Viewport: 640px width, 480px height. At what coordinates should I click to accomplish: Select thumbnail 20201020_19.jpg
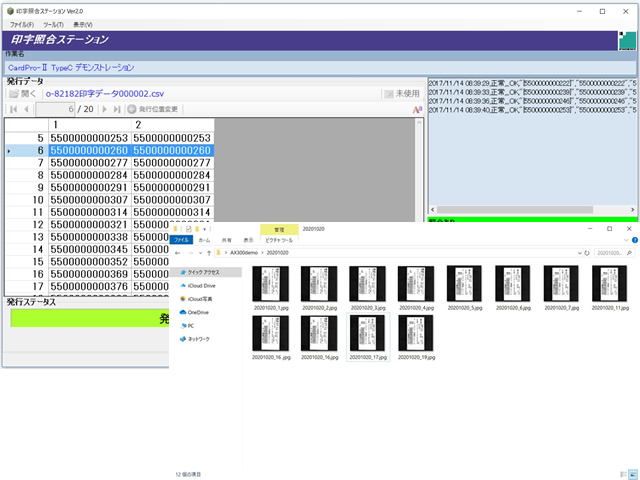416,337
